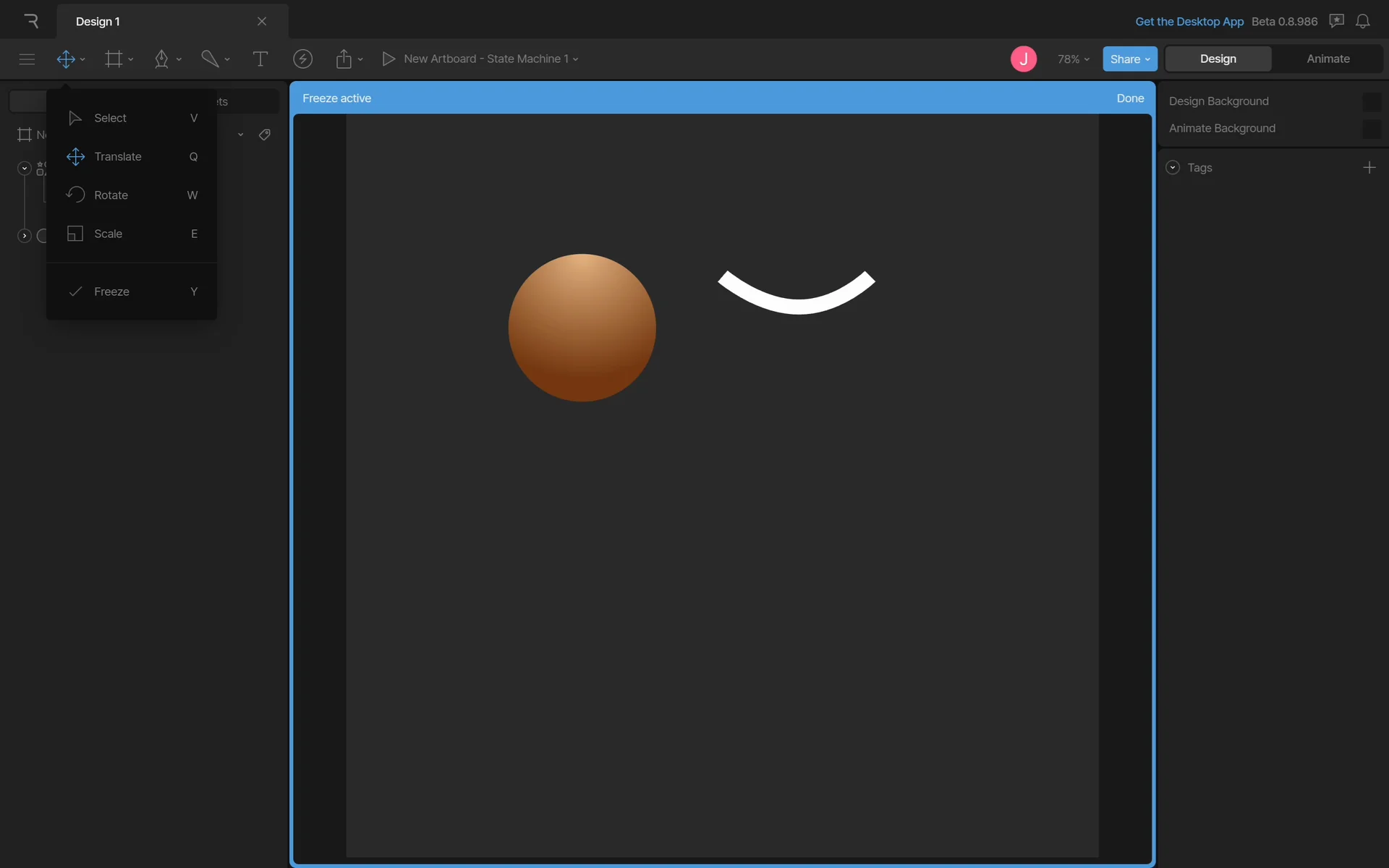1389x868 pixels.
Task: Open notifications bell icon
Action: [x=1362, y=22]
